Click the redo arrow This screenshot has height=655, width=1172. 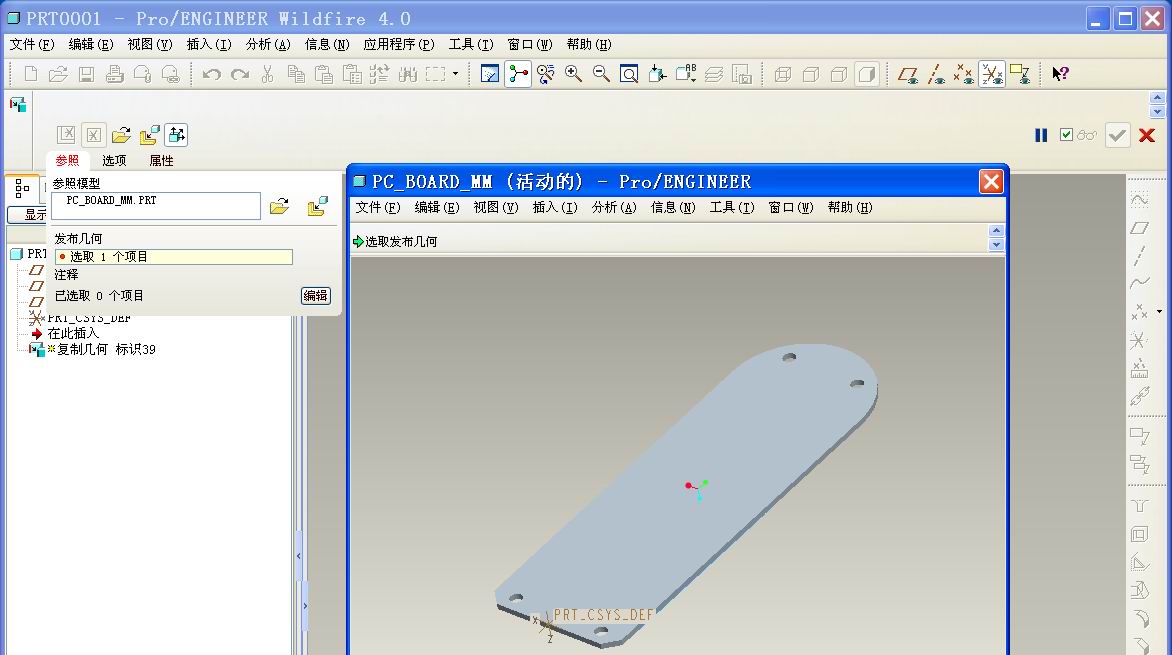pyautogui.click(x=240, y=74)
